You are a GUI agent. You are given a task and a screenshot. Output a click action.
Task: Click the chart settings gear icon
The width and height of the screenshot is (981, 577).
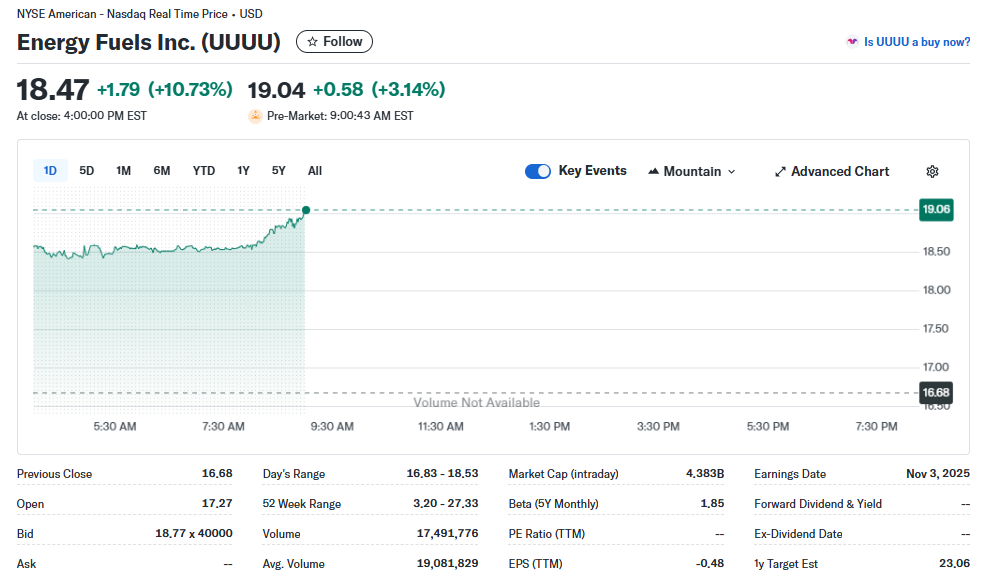click(x=932, y=171)
